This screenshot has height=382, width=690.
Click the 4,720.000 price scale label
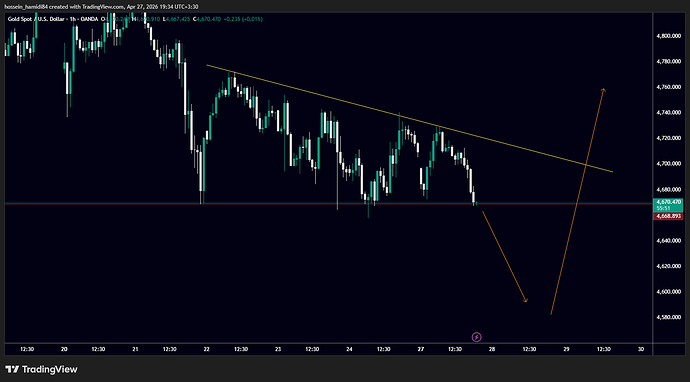point(670,138)
